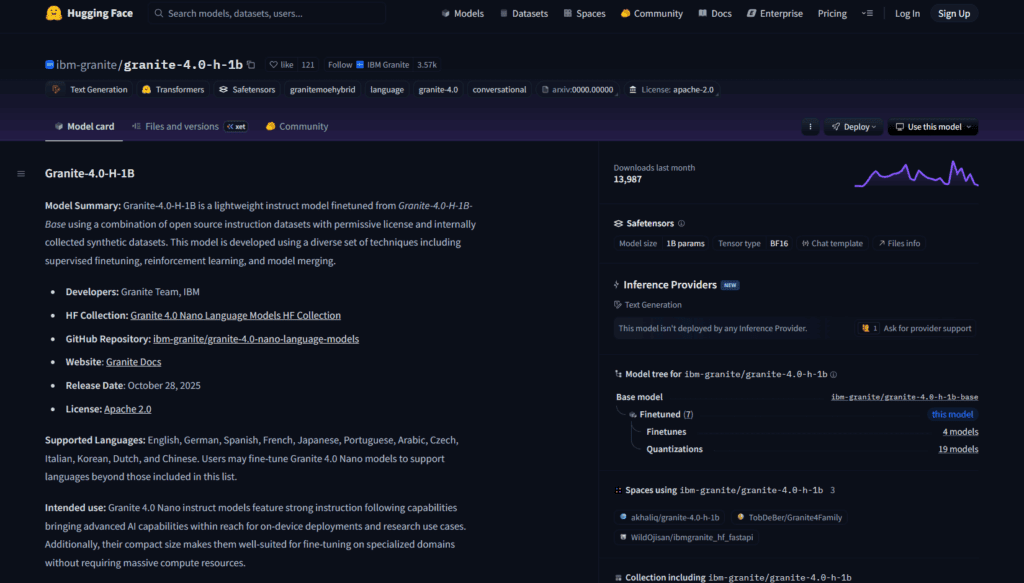Click the language tag
The width and height of the screenshot is (1024, 583).
coord(387,89)
